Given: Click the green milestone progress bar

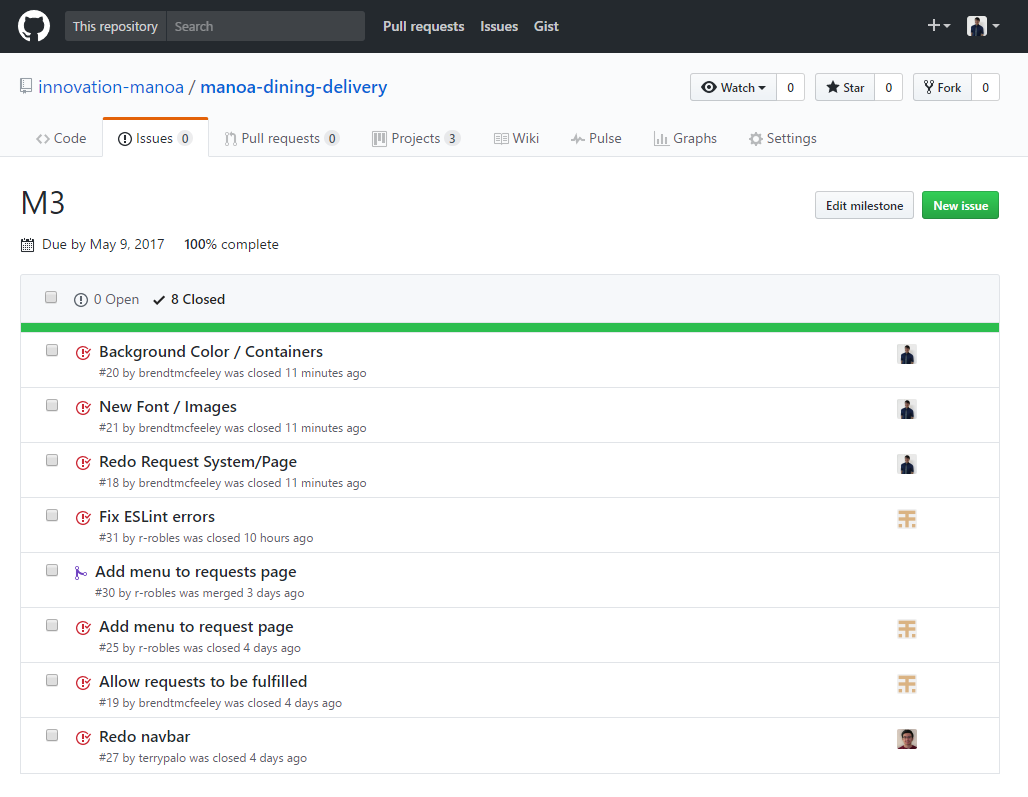Looking at the screenshot, I should click(510, 327).
